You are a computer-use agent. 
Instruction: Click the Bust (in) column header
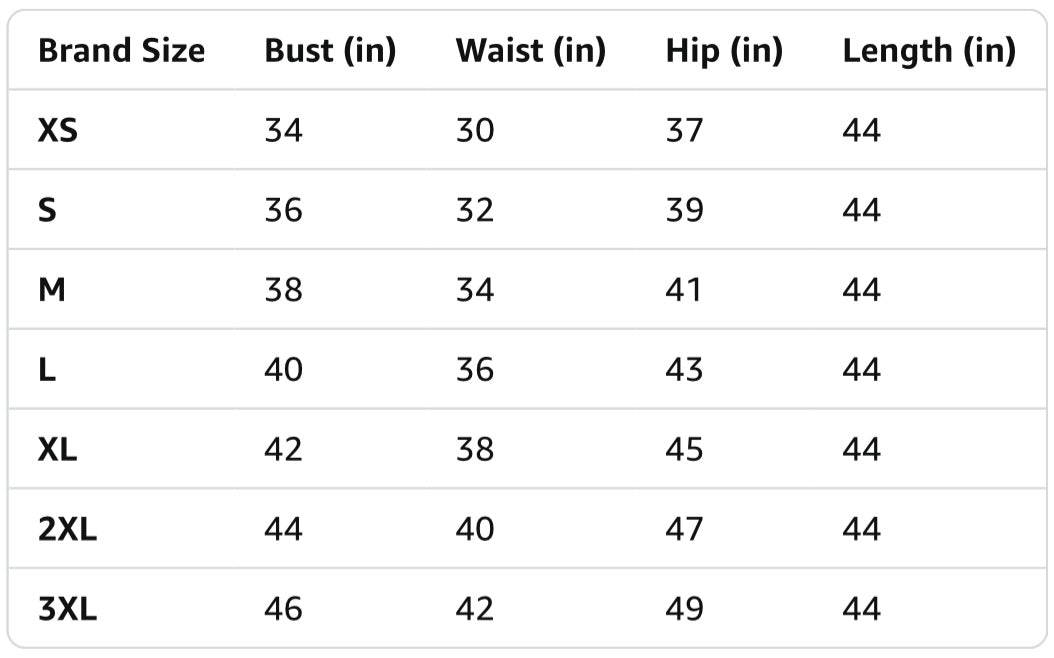pyautogui.click(x=330, y=51)
